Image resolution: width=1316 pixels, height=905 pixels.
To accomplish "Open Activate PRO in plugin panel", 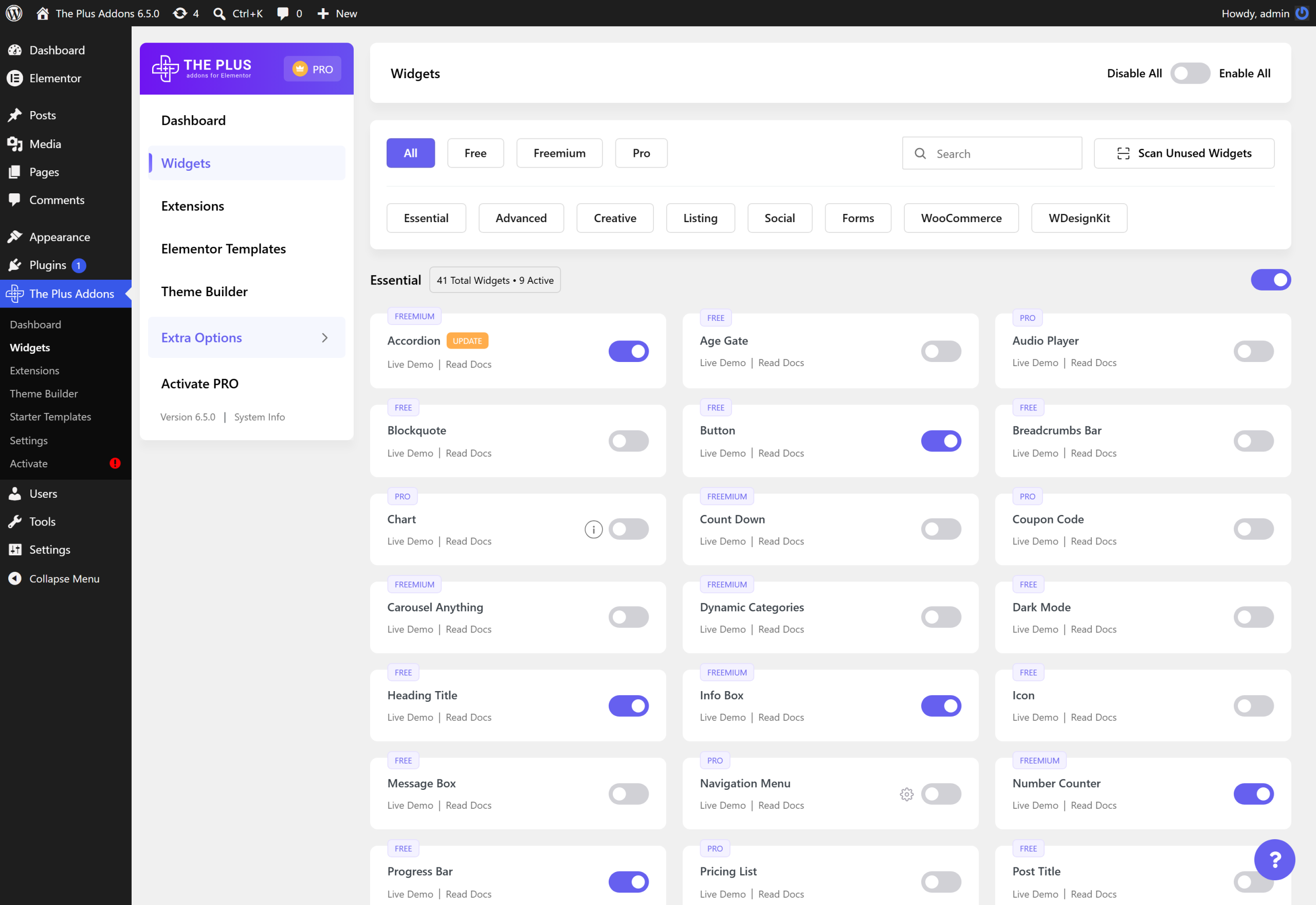I will (199, 383).
